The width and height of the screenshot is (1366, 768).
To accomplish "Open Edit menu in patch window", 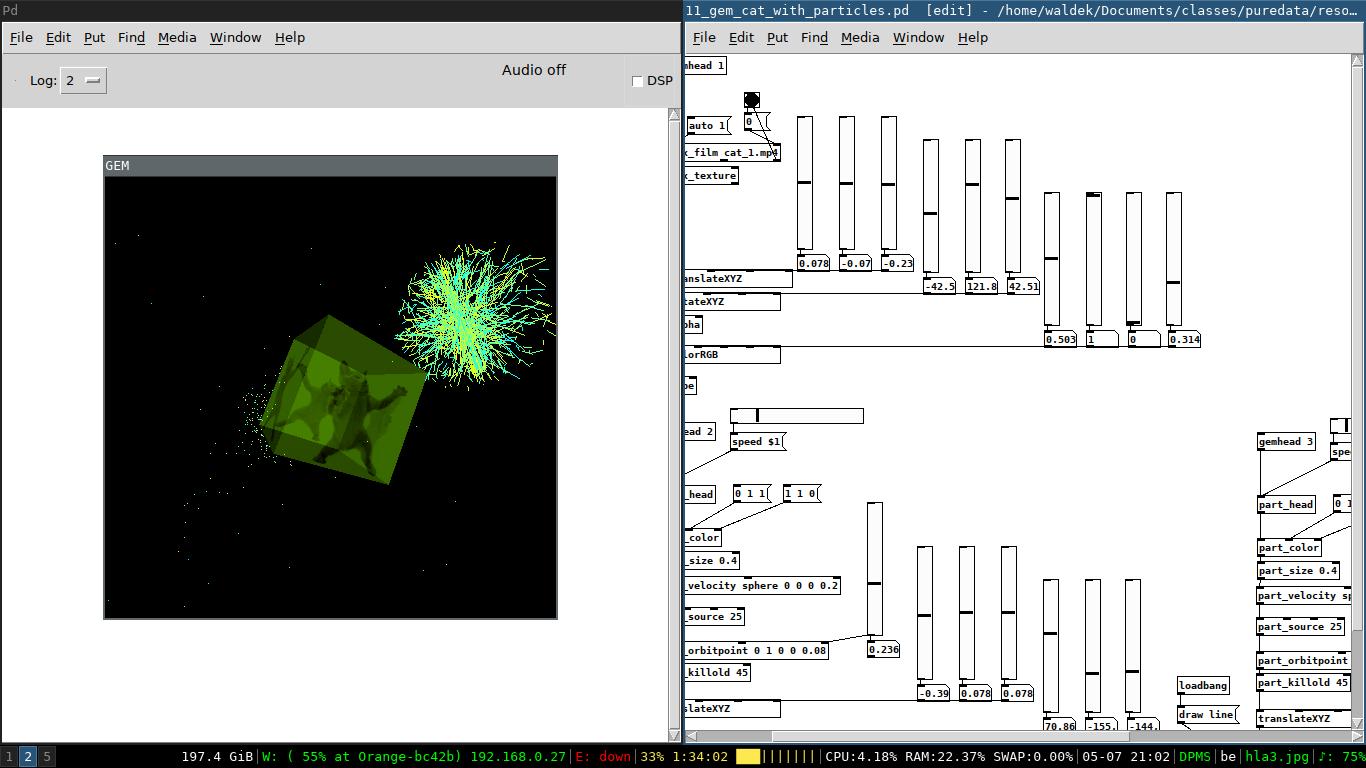I will (741, 37).
